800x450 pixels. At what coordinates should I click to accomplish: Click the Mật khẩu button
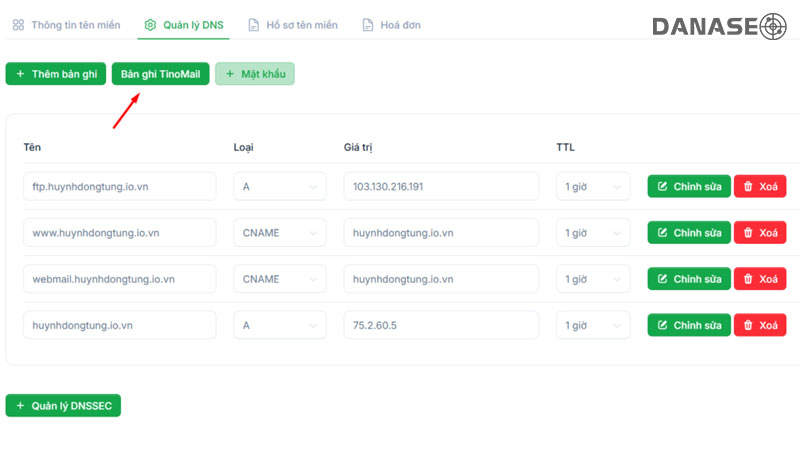tap(255, 74)
